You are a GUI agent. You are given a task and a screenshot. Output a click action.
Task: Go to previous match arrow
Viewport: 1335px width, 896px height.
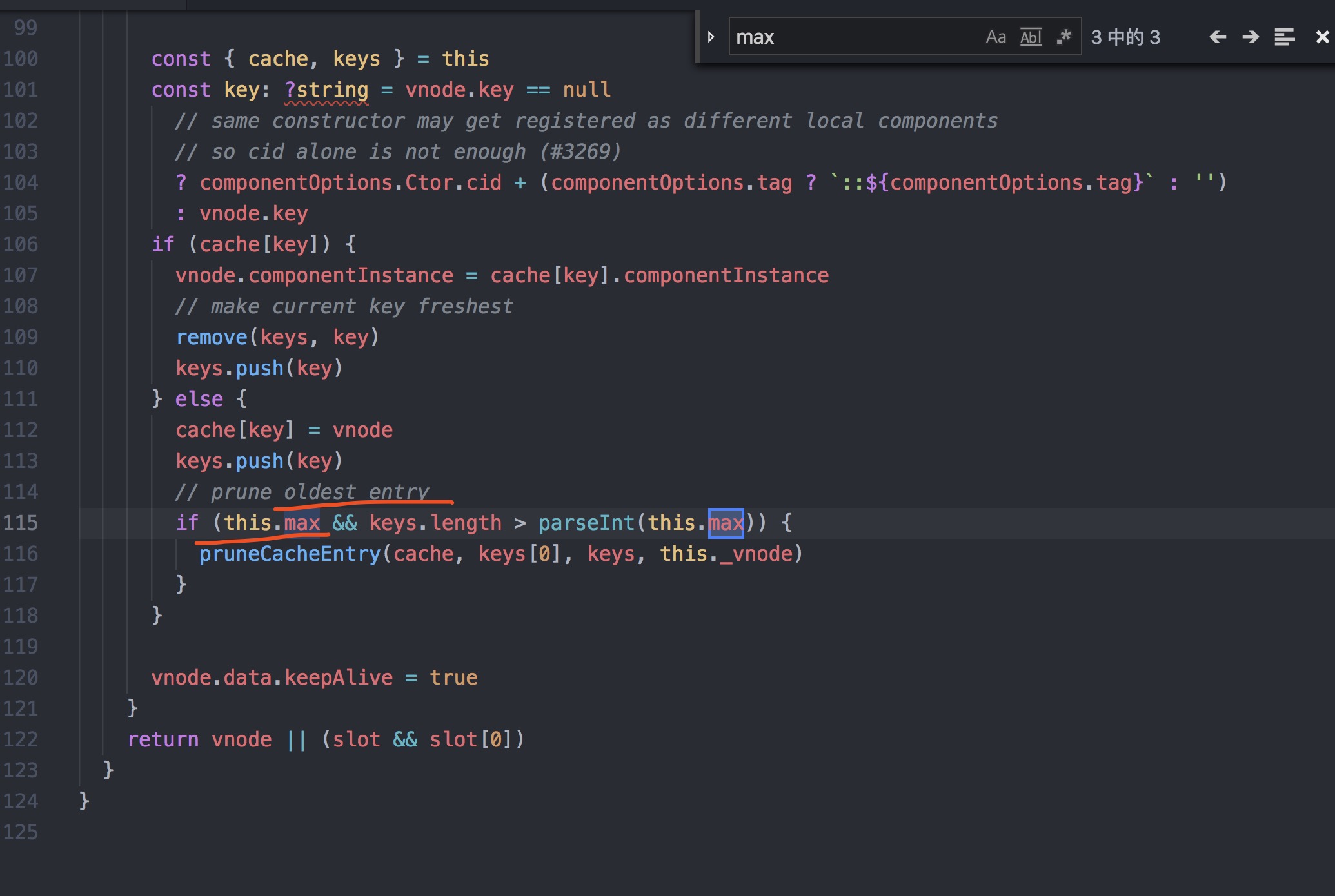[1217, 37]
